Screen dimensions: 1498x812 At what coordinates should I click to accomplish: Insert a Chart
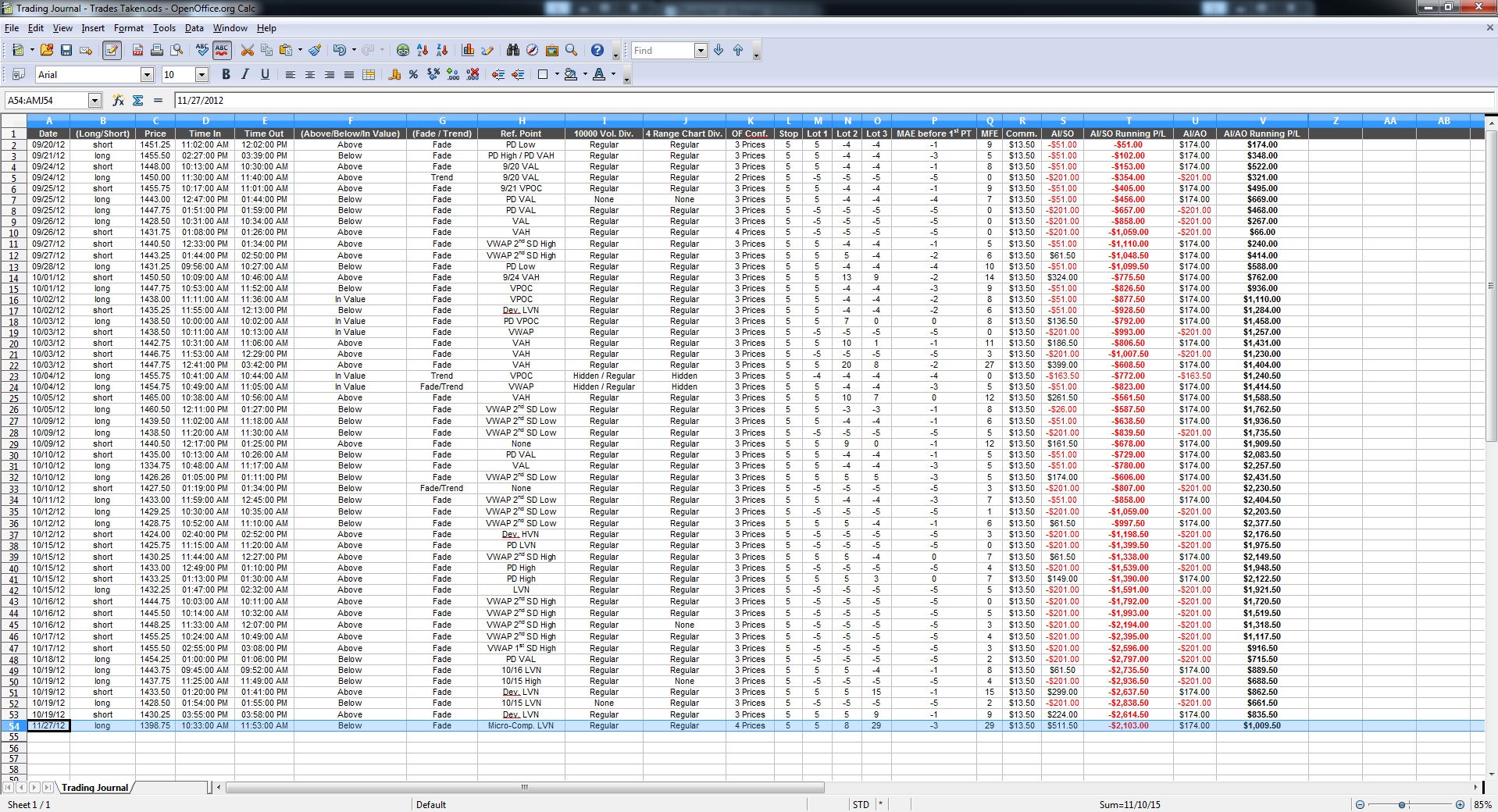click(x=468, y=50)
